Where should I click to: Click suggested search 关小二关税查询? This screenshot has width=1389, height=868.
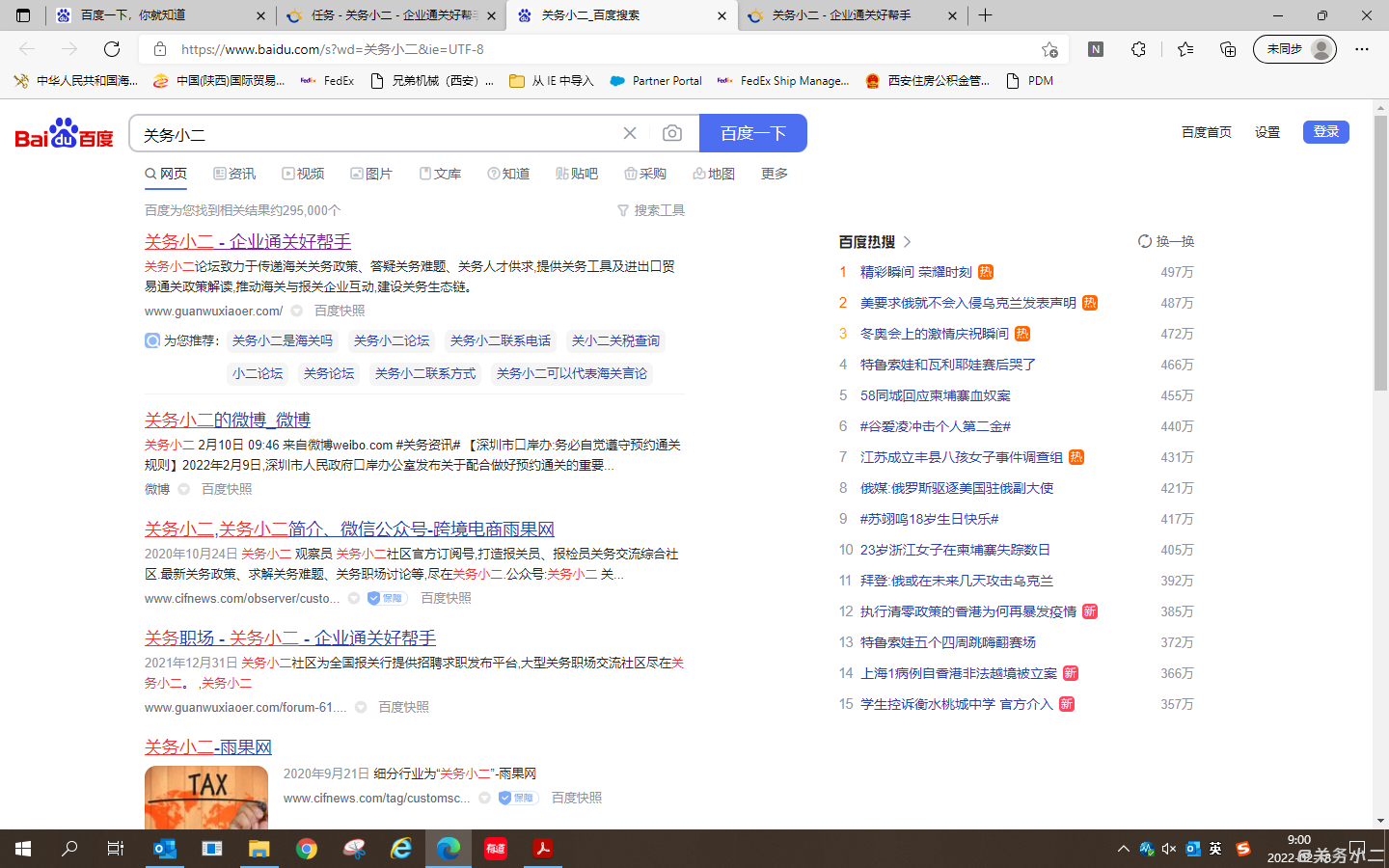point(615,340)
